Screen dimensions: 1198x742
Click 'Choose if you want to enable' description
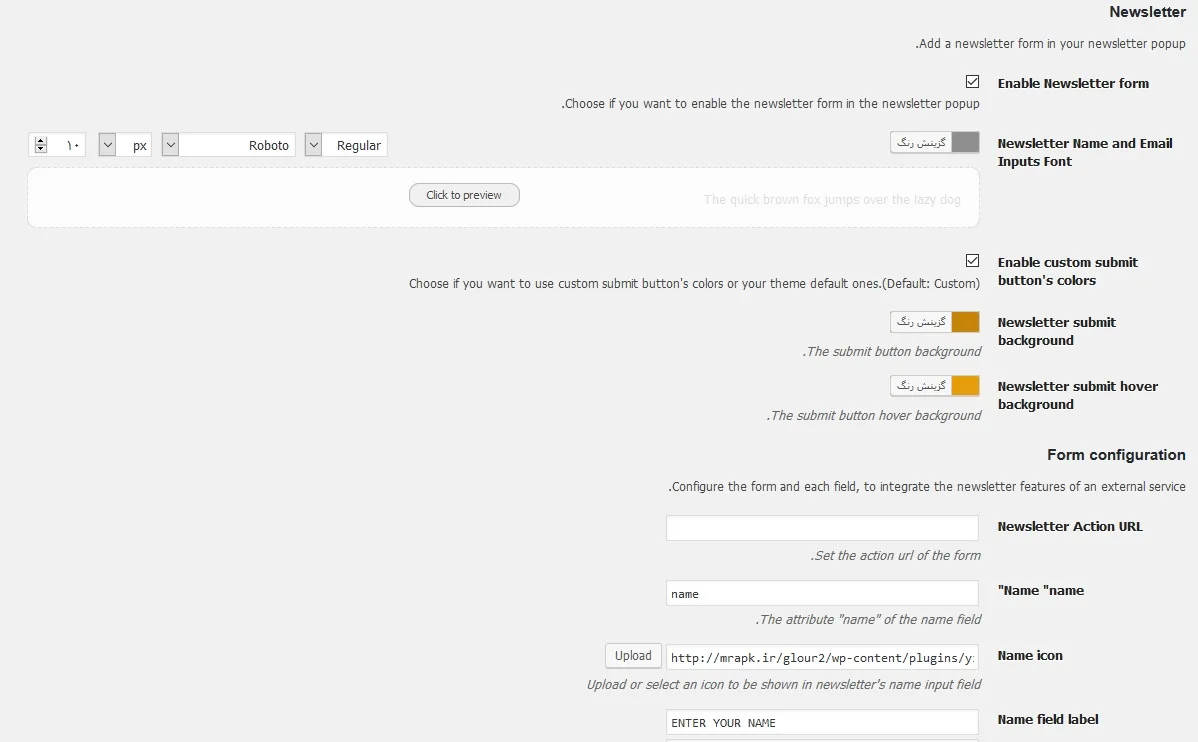point(770,104)
